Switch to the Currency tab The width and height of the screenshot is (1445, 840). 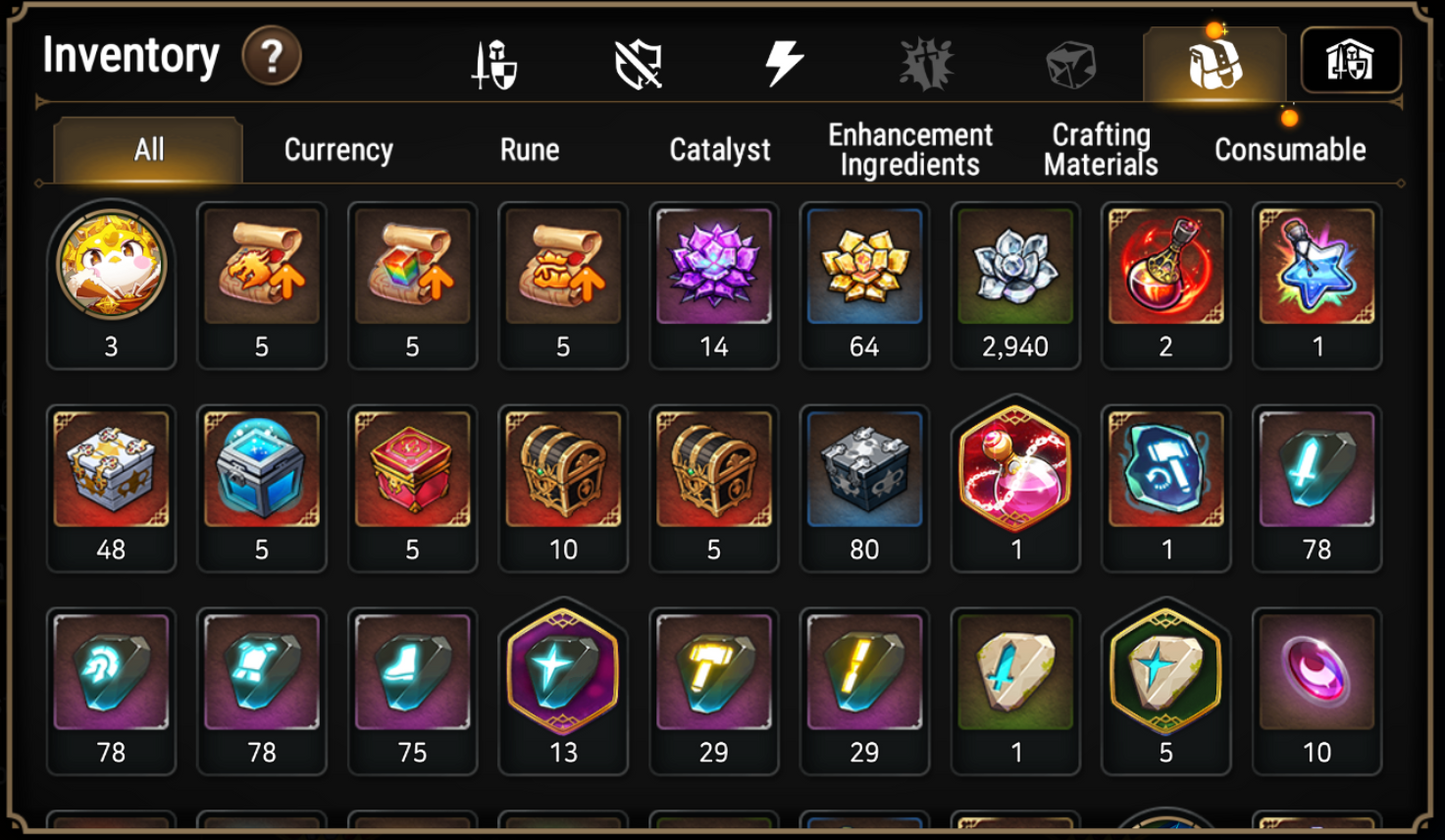click(339, 150)
